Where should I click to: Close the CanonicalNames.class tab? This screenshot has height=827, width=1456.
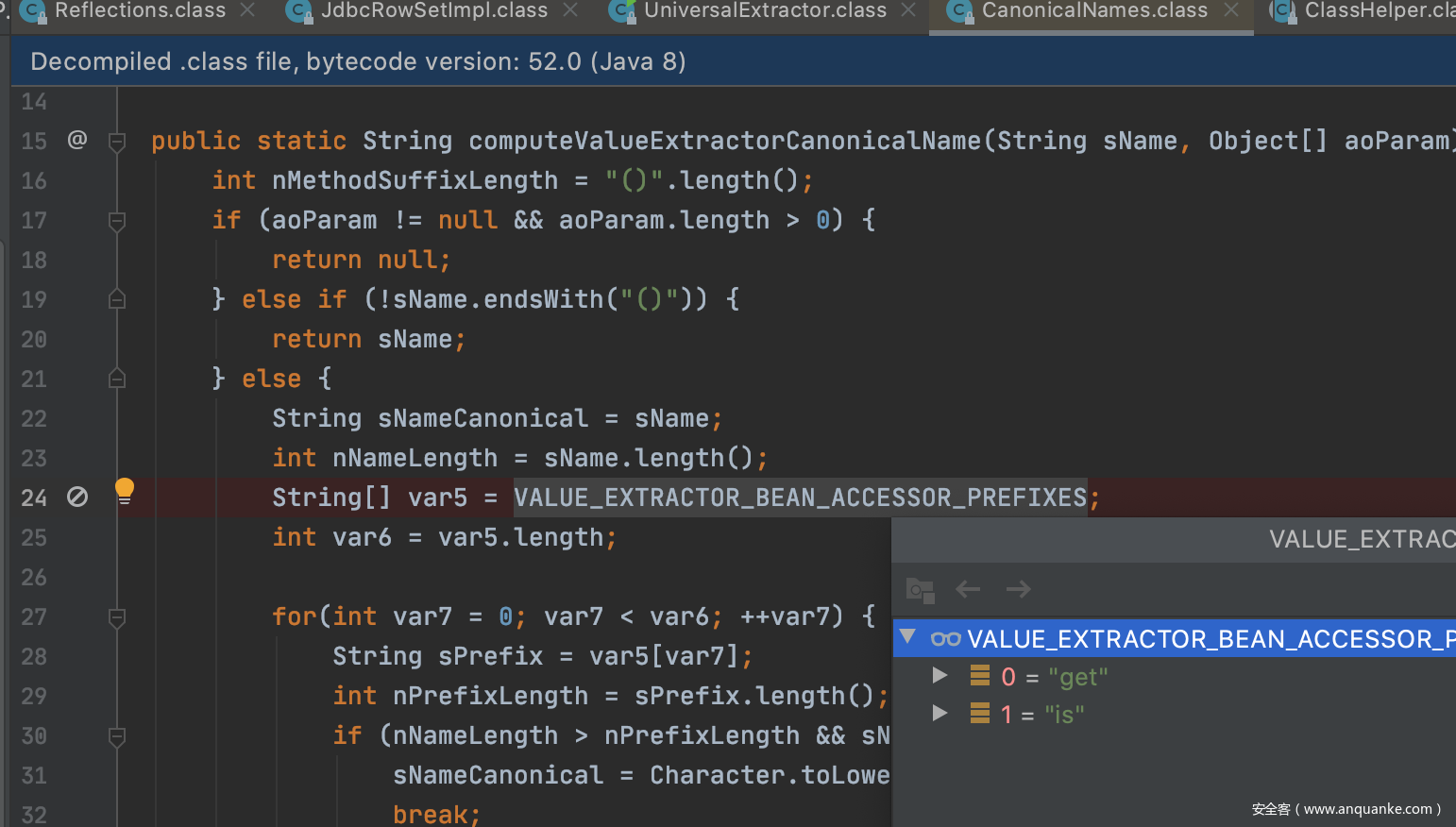point(1231,10)
